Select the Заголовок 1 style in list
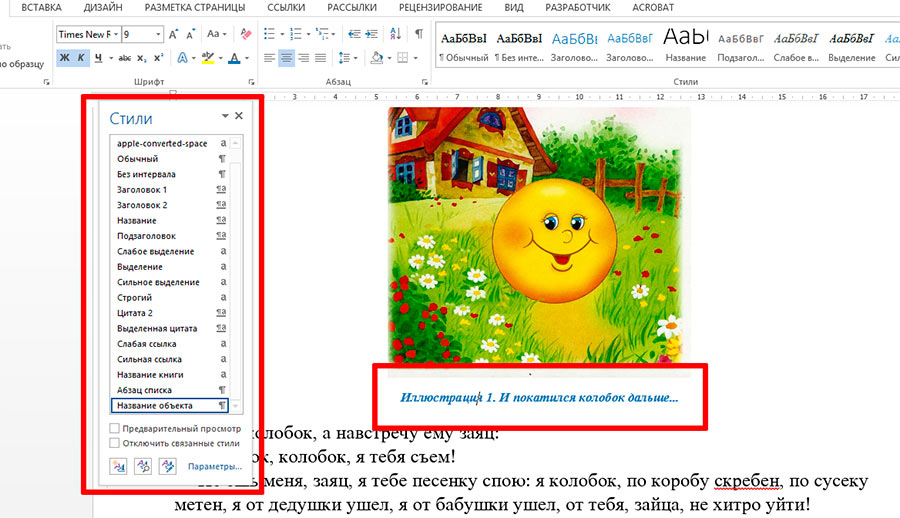 (142, 189)
